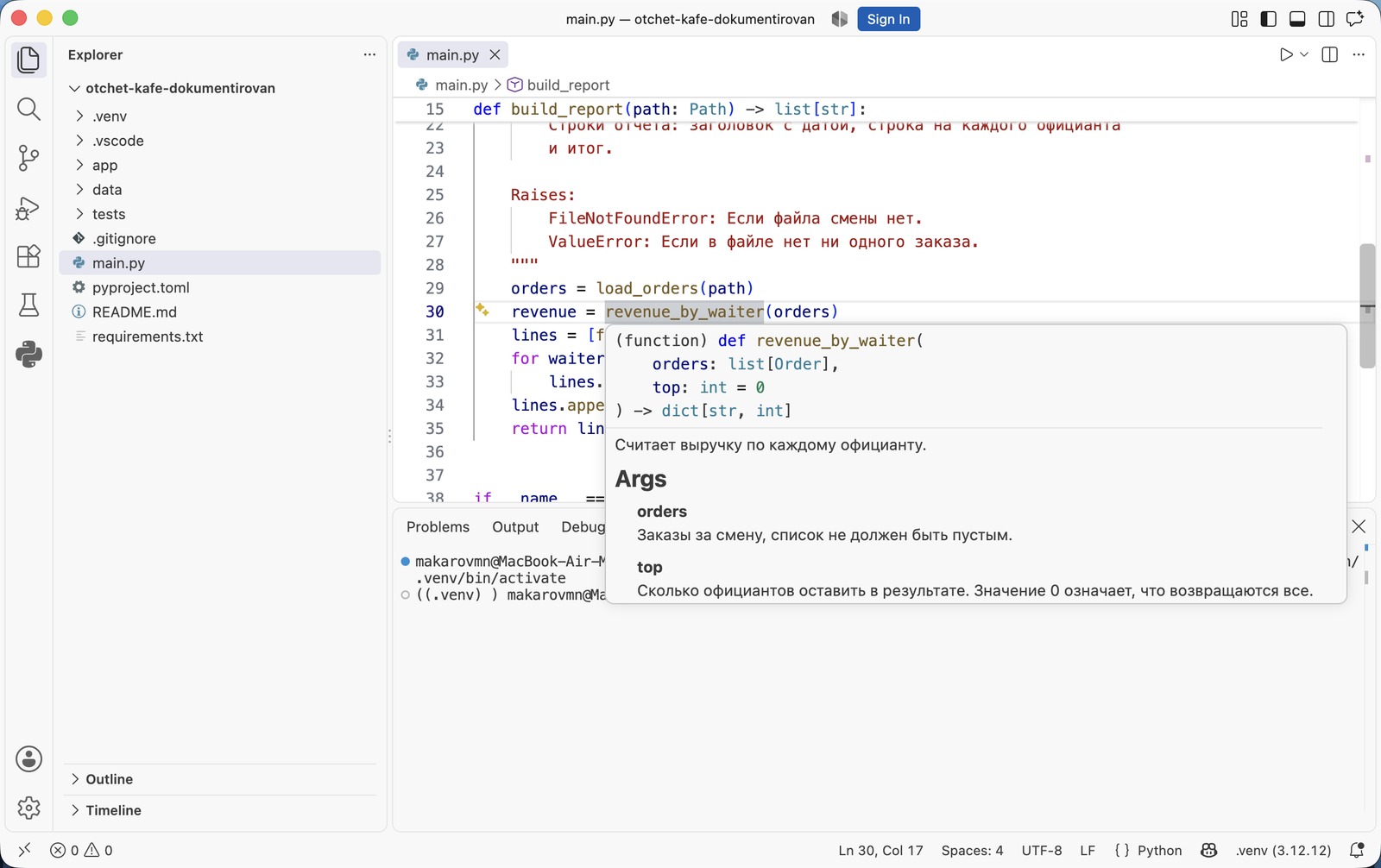Open the notifications bell

[x=1357, y=850]
